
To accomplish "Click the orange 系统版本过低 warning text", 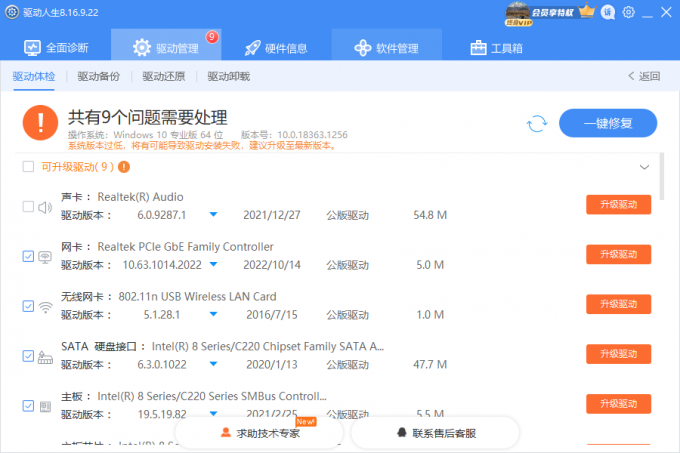I will click(203, 146).
